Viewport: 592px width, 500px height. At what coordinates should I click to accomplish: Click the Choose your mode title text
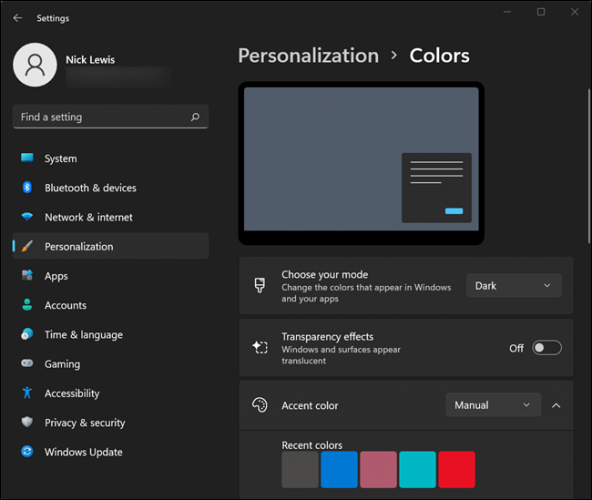[x=325, y=275]
